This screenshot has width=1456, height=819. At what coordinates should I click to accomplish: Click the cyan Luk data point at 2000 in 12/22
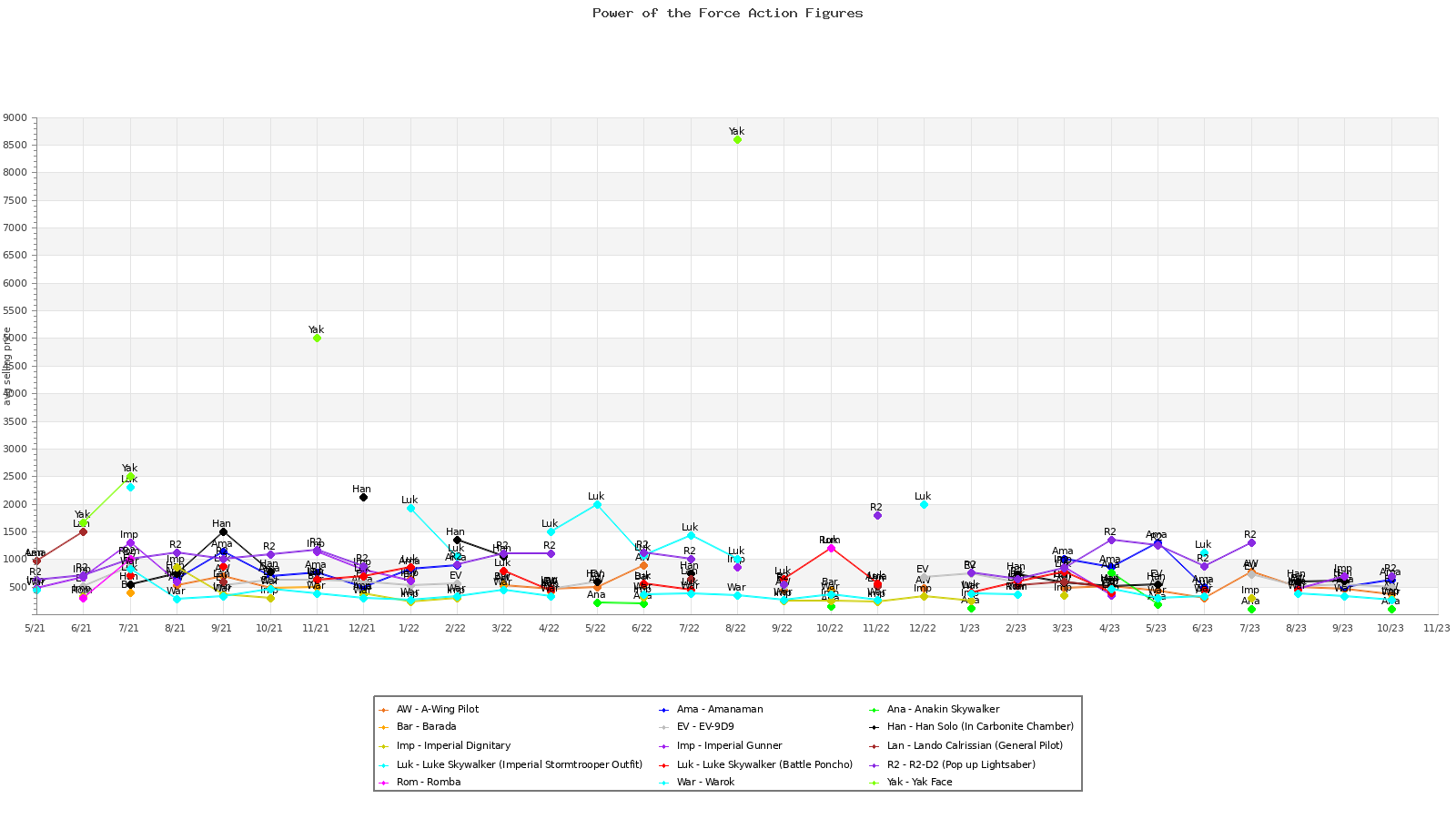pos(924,504)
